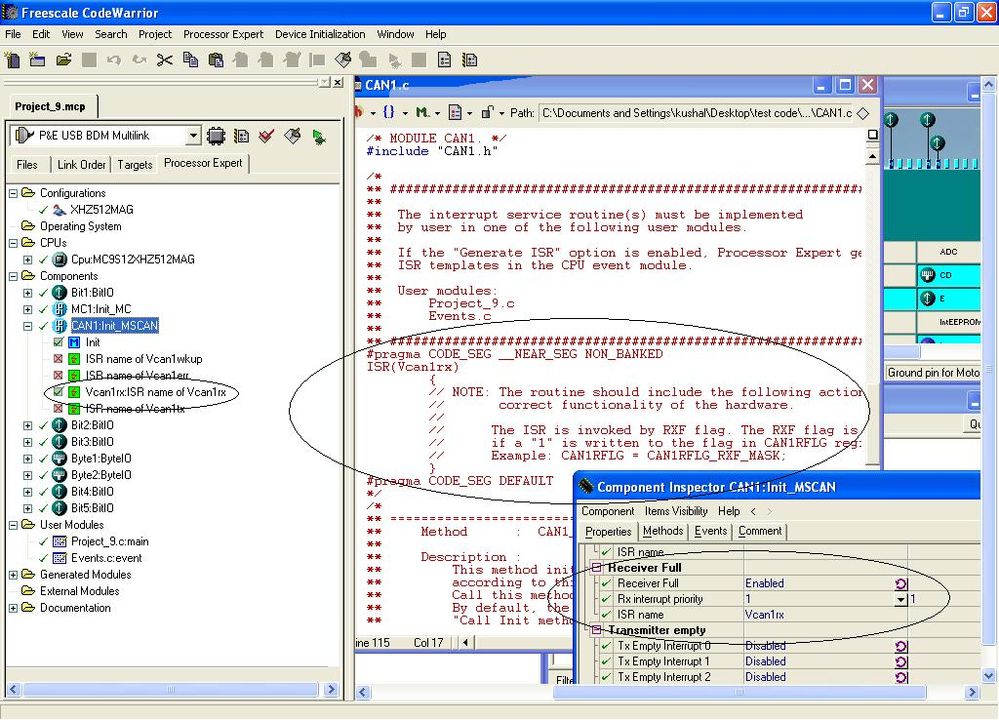Open the Project menu
999x720 pixels.
[155, 34]
